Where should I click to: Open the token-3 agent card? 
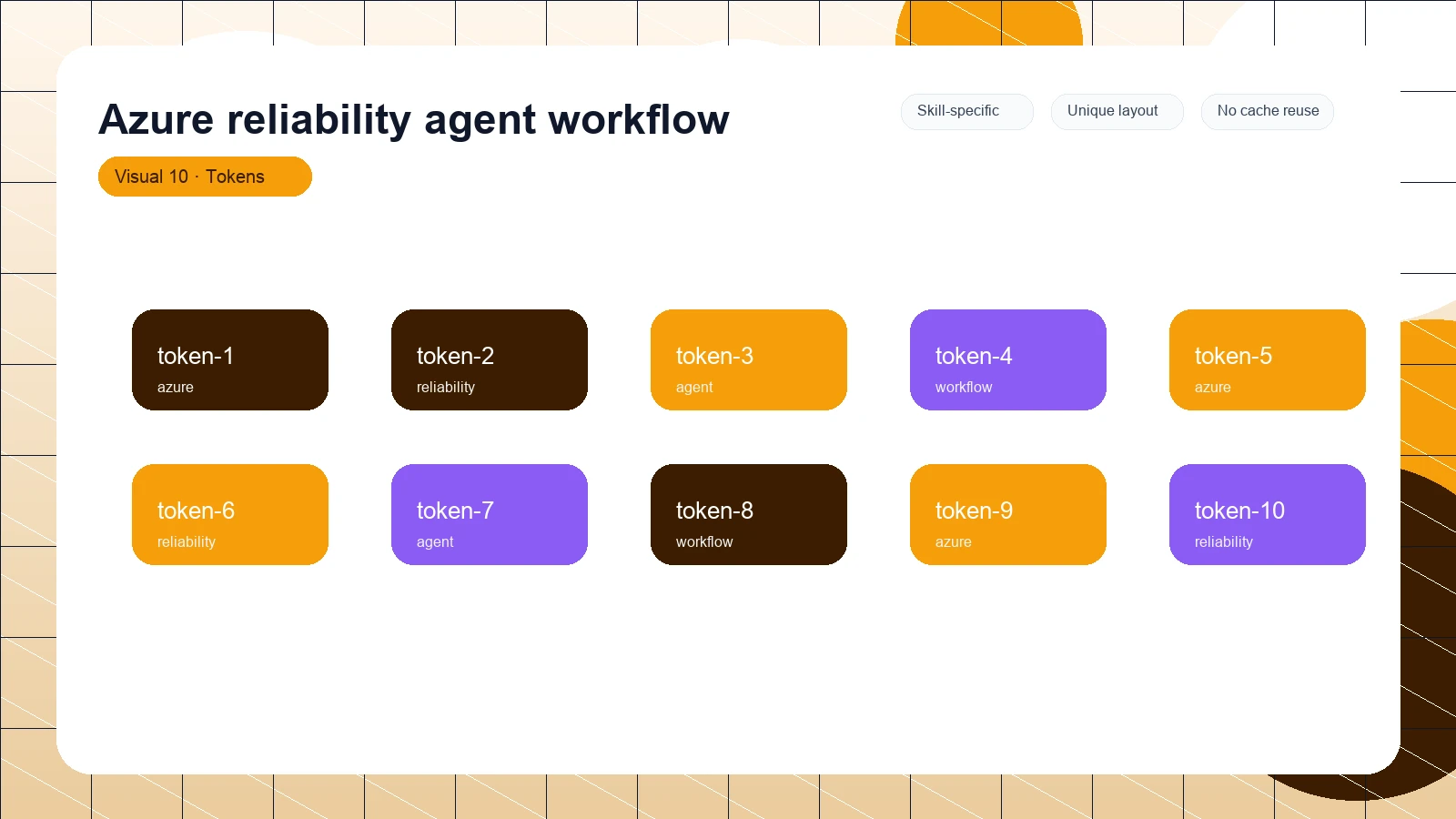click(749, 359)
